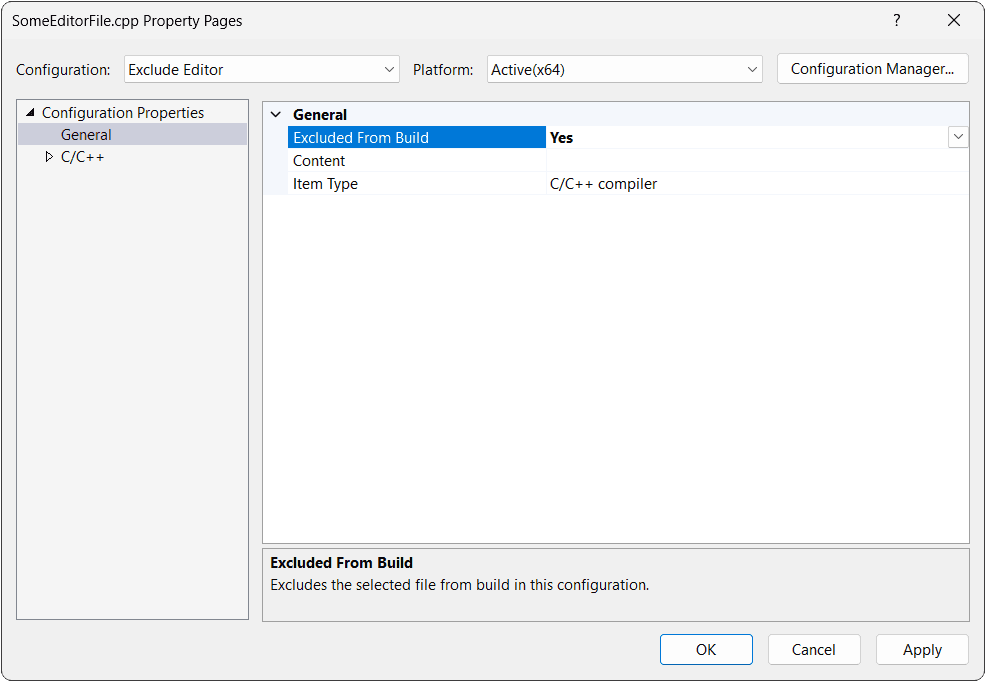Click the C/C++ expand triangle icon
The height and width of the screenshot is (681, 986).
click(49, 156)
